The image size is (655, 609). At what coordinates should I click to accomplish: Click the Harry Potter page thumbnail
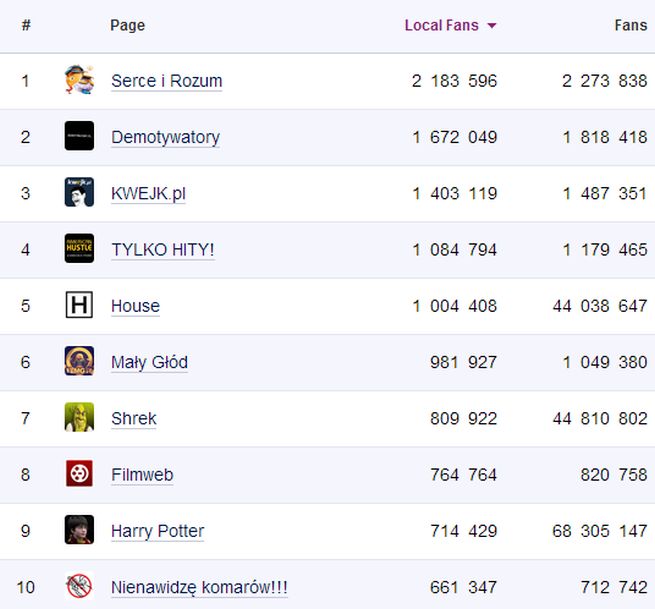79,530
